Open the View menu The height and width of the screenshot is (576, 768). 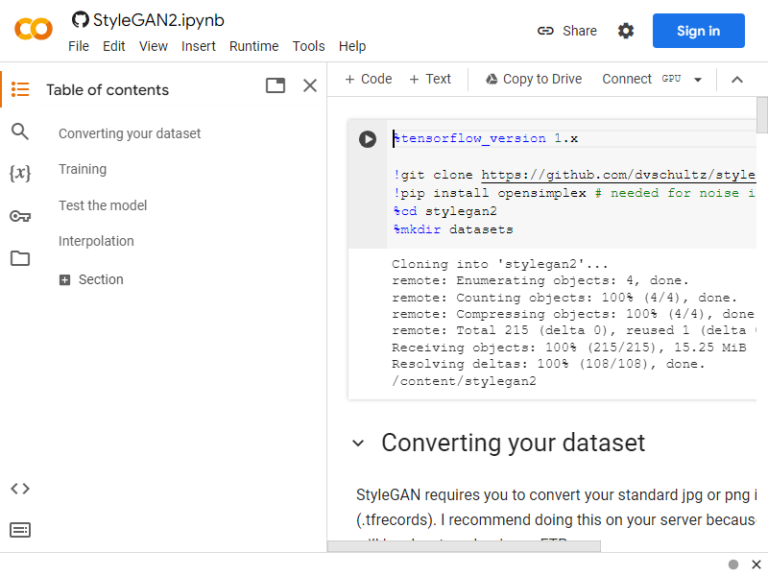coord(153,46)
